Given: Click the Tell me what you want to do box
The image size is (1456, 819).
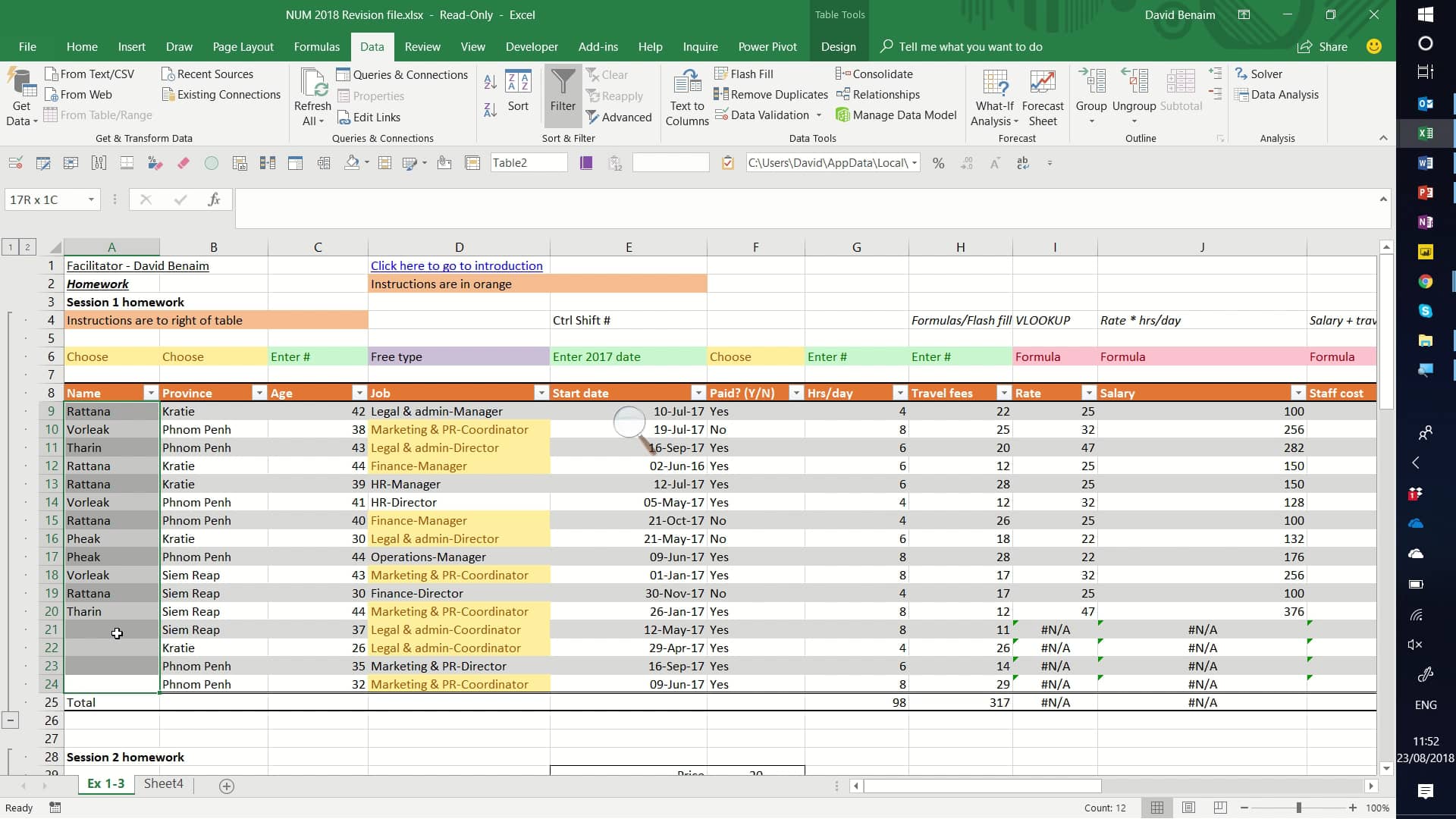Looking at the screenshot, I should click(x=961, y=46).
